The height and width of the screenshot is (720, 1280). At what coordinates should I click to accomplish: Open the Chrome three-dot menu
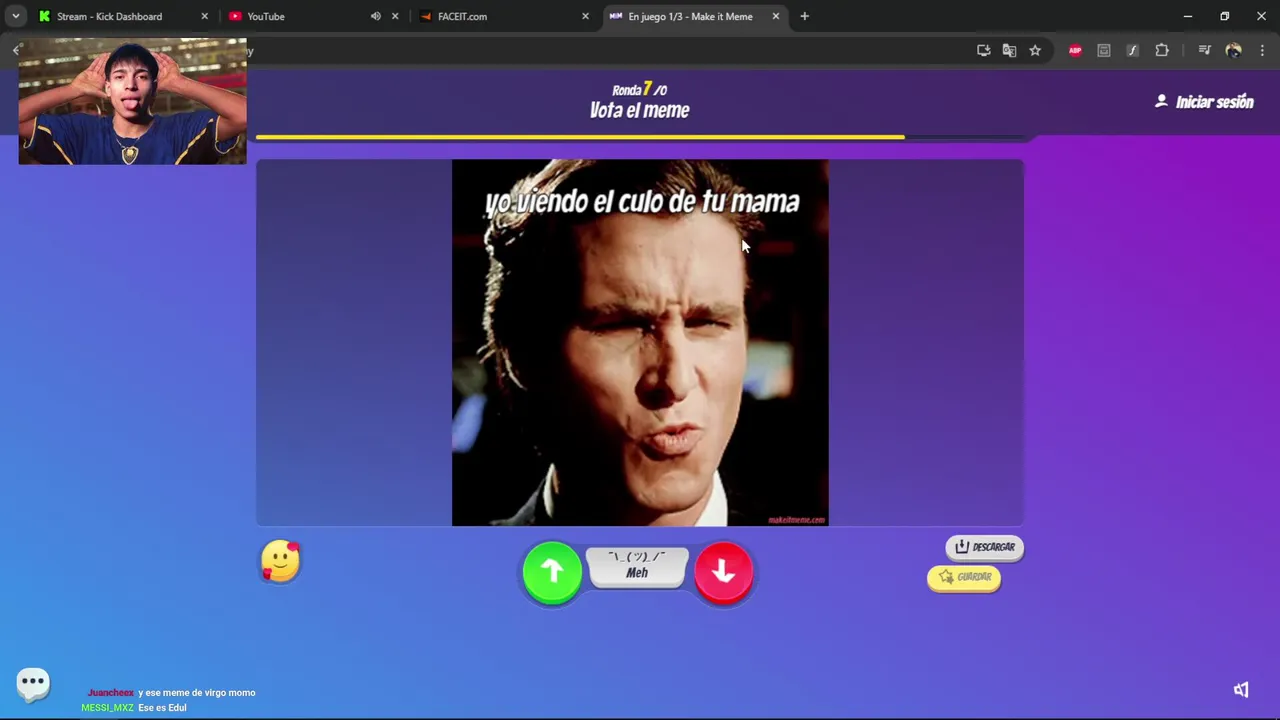(1262, 50)
